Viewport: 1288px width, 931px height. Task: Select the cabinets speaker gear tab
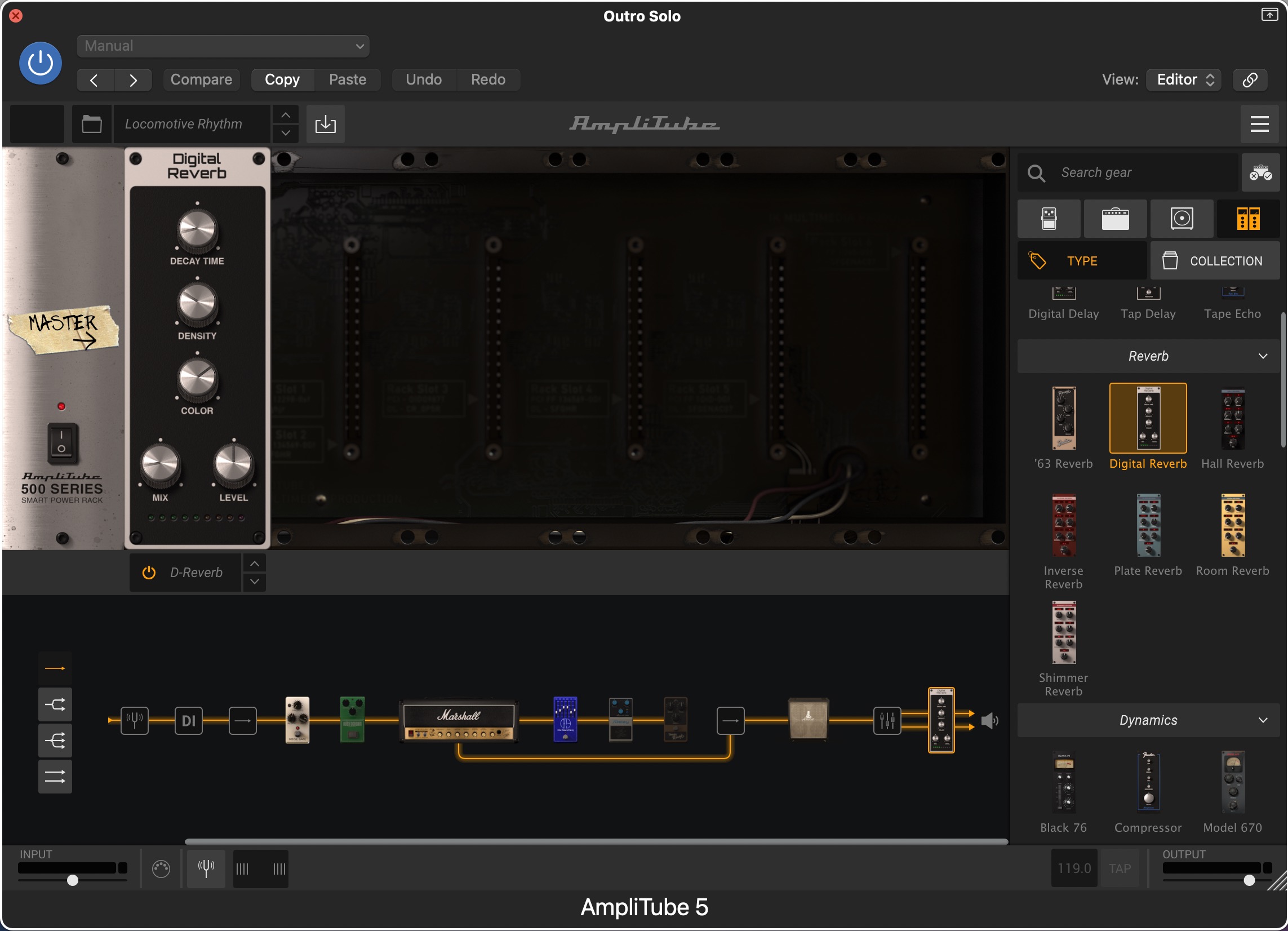coord(1182,219)
